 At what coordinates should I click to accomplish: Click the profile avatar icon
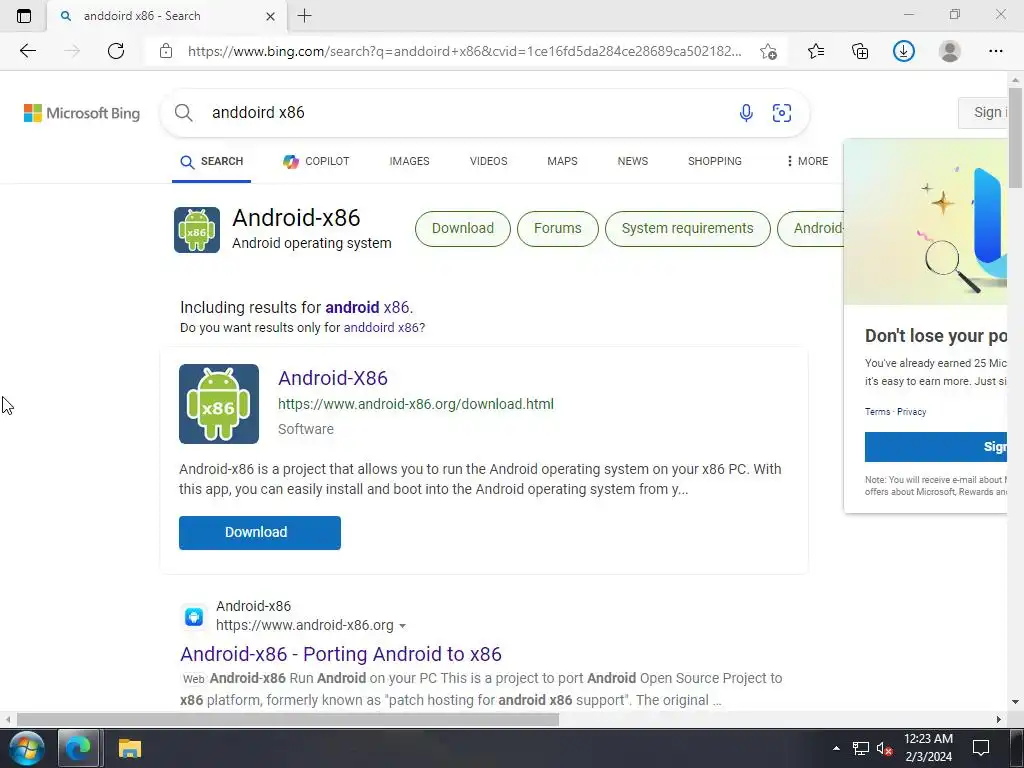point(950,51)
